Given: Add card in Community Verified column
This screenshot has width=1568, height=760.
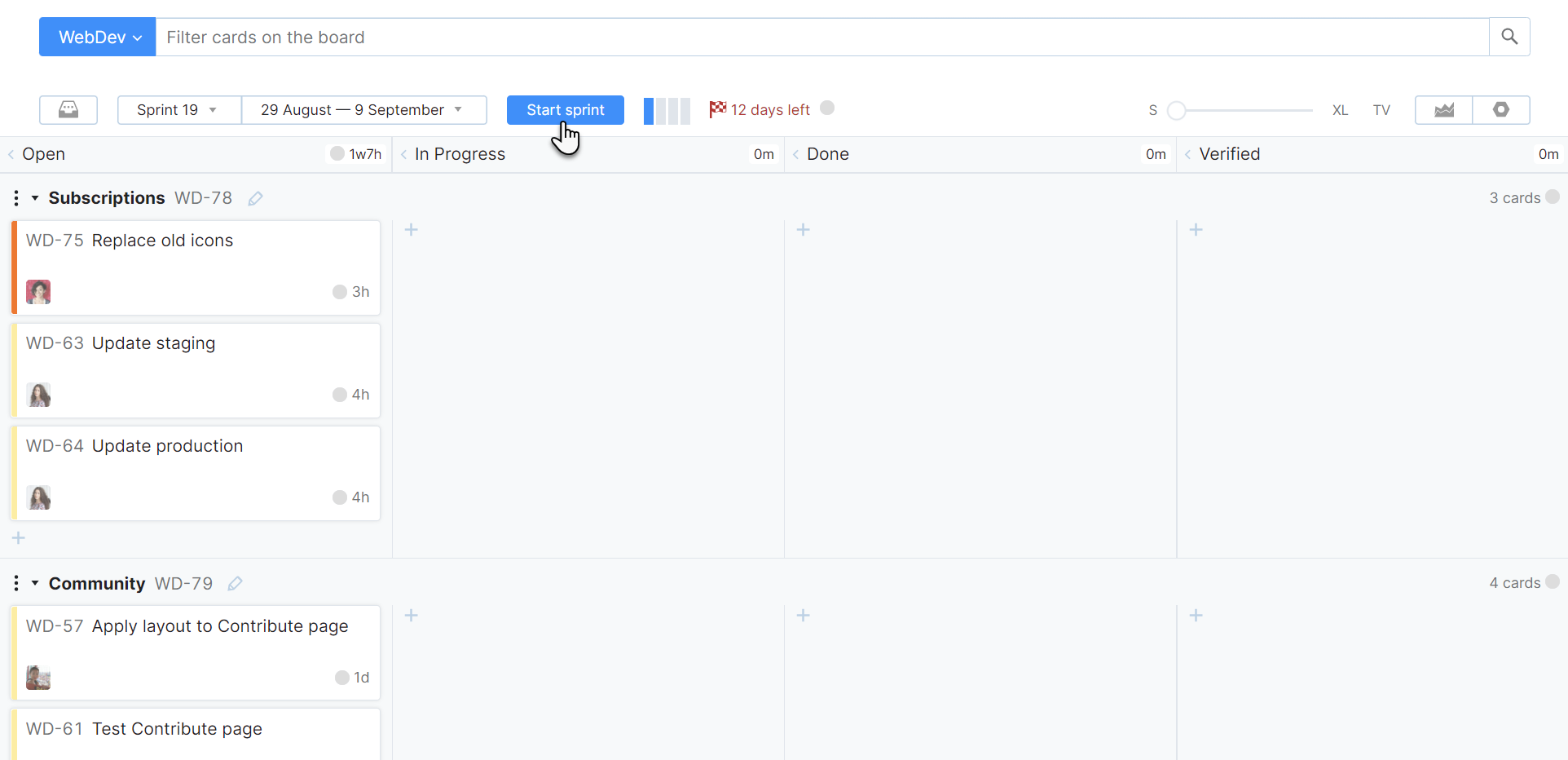Looking at the screenshot, I should [x=1196, y=616].
